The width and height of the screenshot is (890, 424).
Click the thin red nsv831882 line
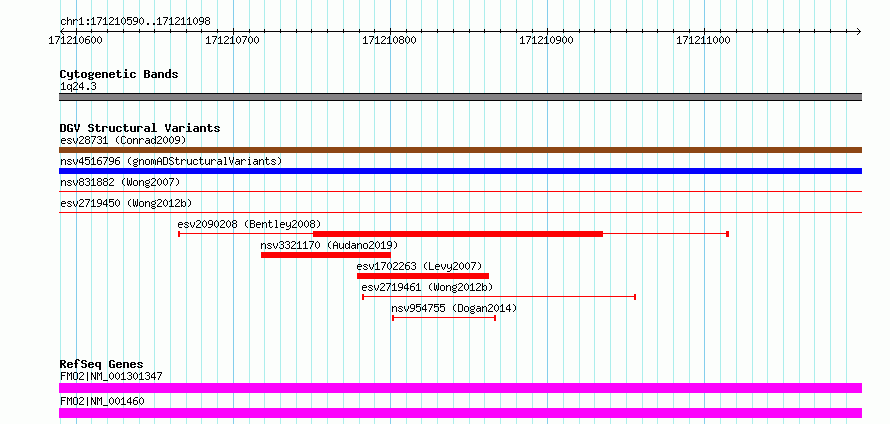460,192
